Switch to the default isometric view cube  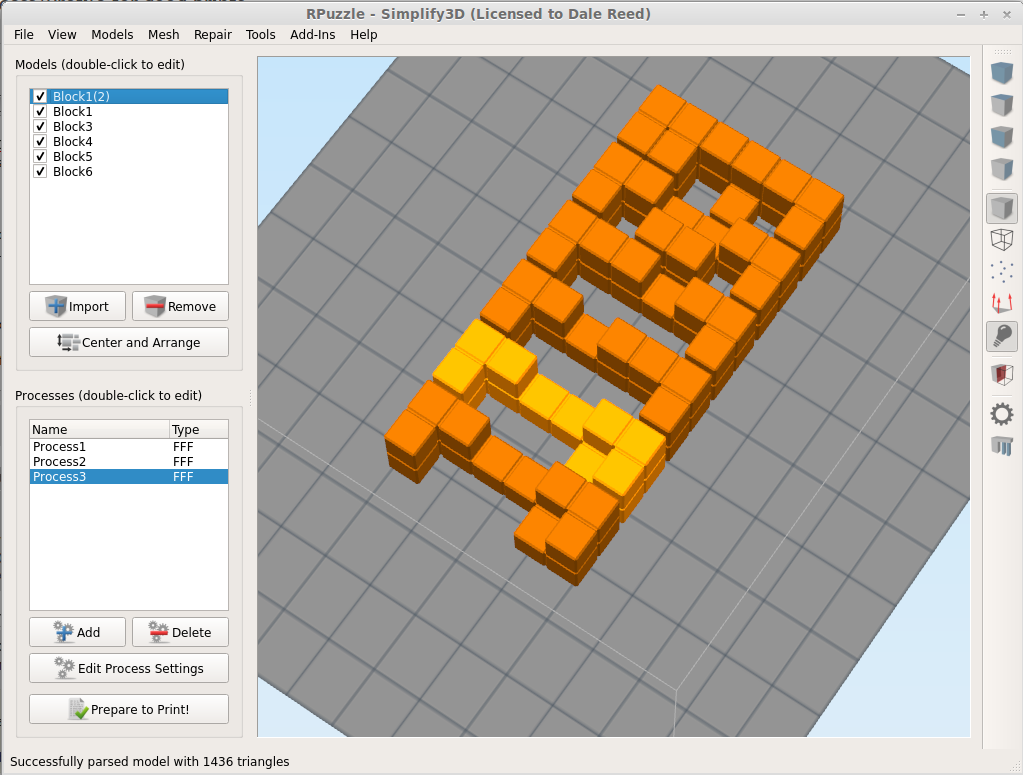tap(1001, 72)
